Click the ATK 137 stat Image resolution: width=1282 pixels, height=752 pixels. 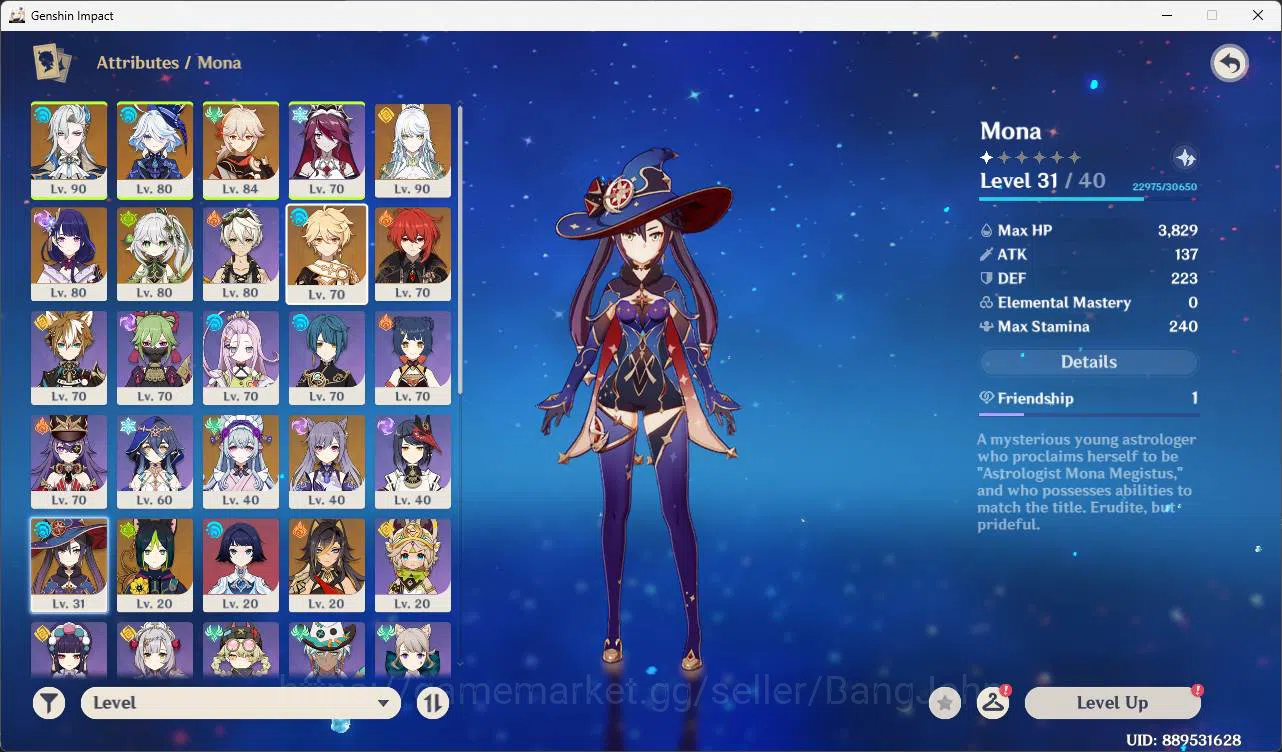coord(1089,254)
